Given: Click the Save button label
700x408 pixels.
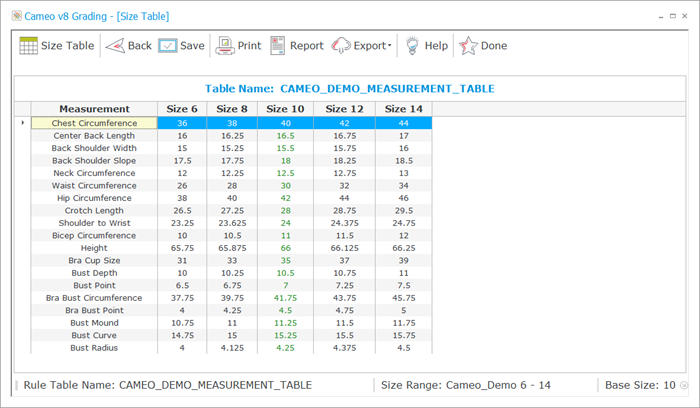Looking at the screenshot, I should [x=192, y=46].
